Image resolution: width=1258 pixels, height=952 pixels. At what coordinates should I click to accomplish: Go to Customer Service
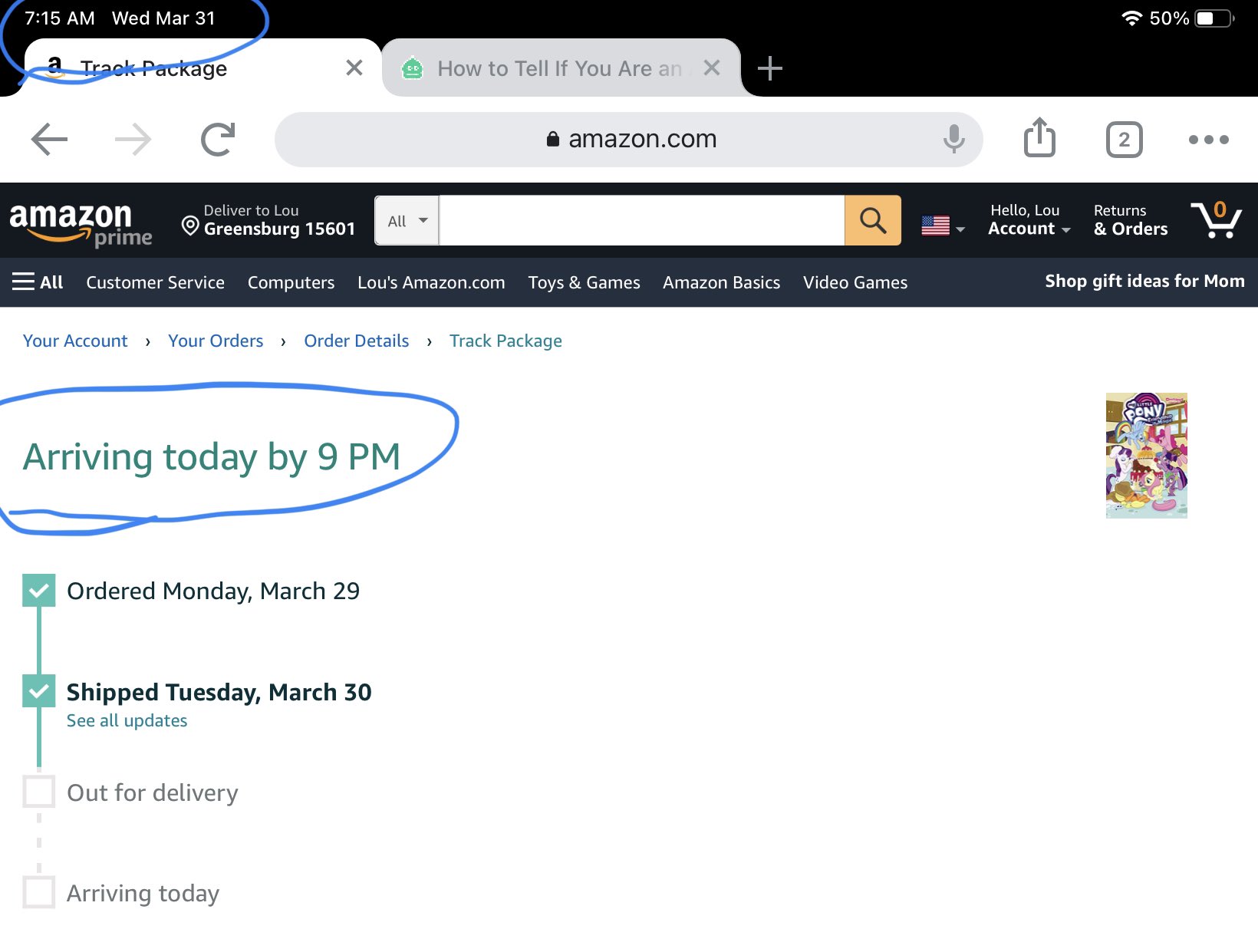tap(156, 282)
